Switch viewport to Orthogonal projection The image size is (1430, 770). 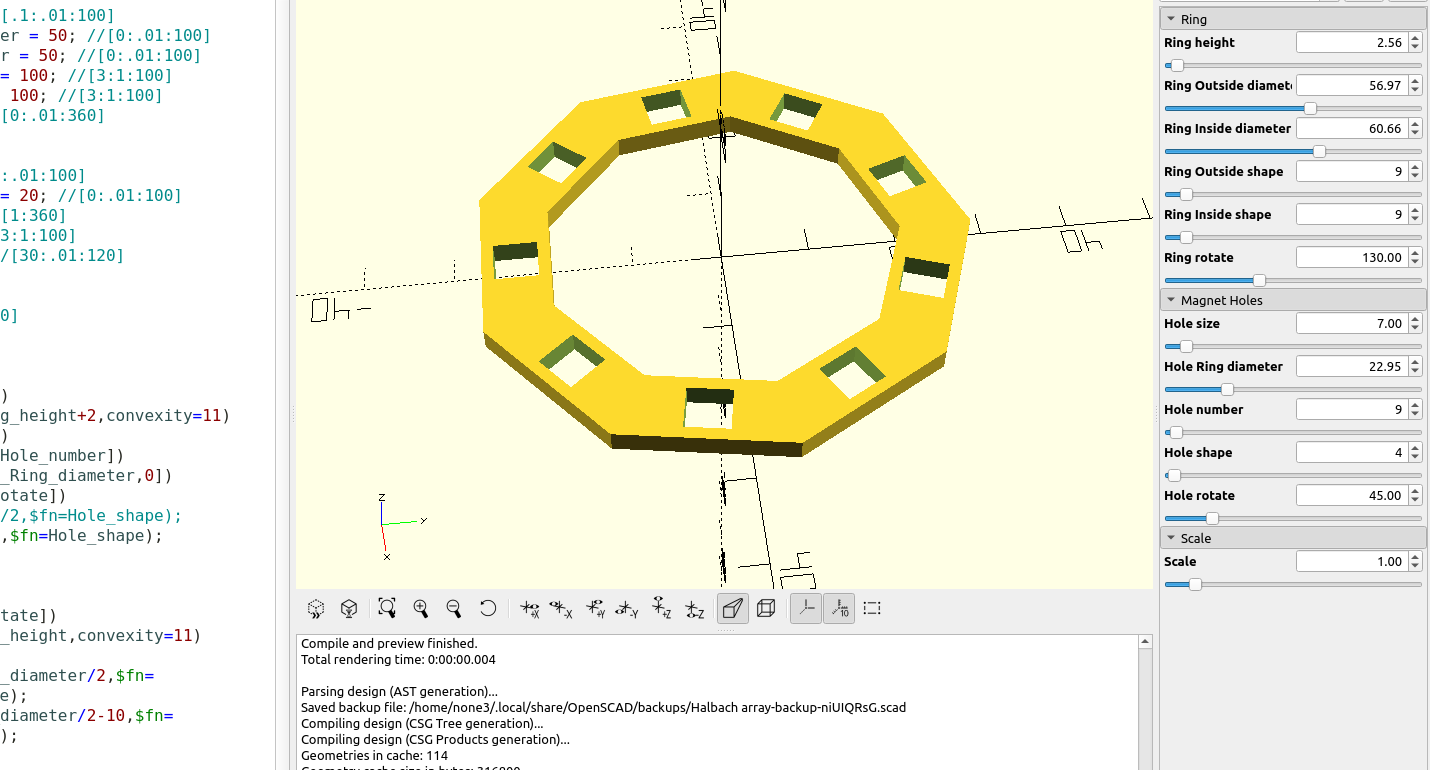tap(766, 608)
